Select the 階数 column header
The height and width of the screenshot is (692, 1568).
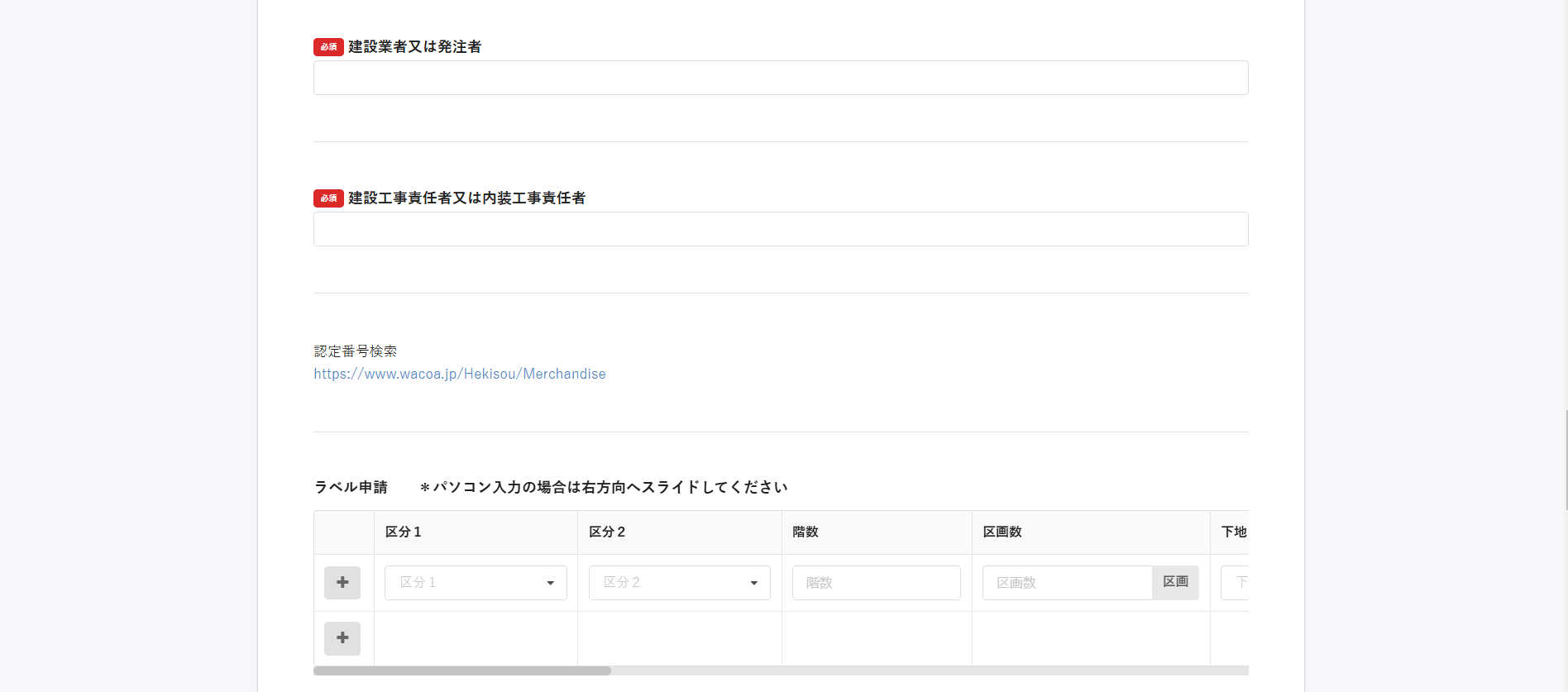(x=806, y=532)
